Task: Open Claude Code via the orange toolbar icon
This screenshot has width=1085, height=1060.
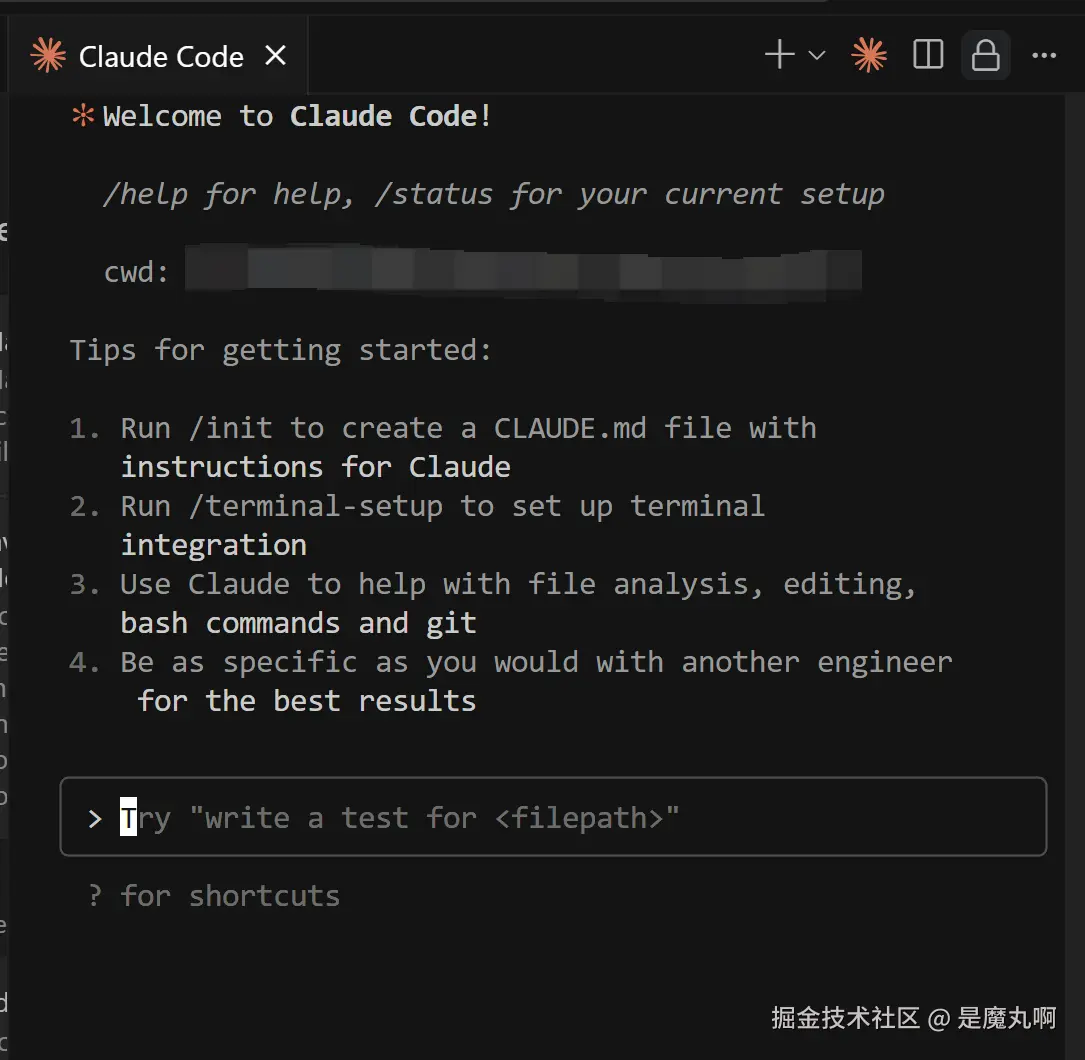Action: pos(869,55)
